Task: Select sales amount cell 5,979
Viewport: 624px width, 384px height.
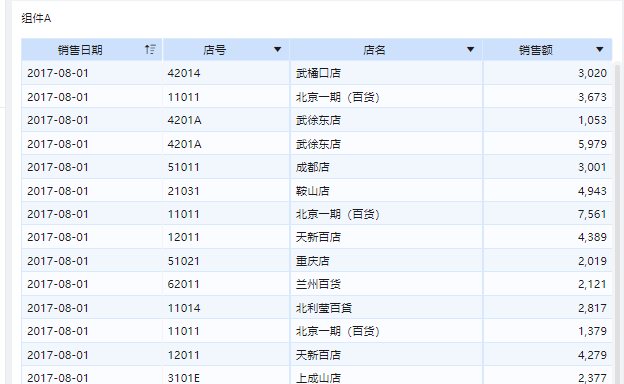Action: coord(548,144)
